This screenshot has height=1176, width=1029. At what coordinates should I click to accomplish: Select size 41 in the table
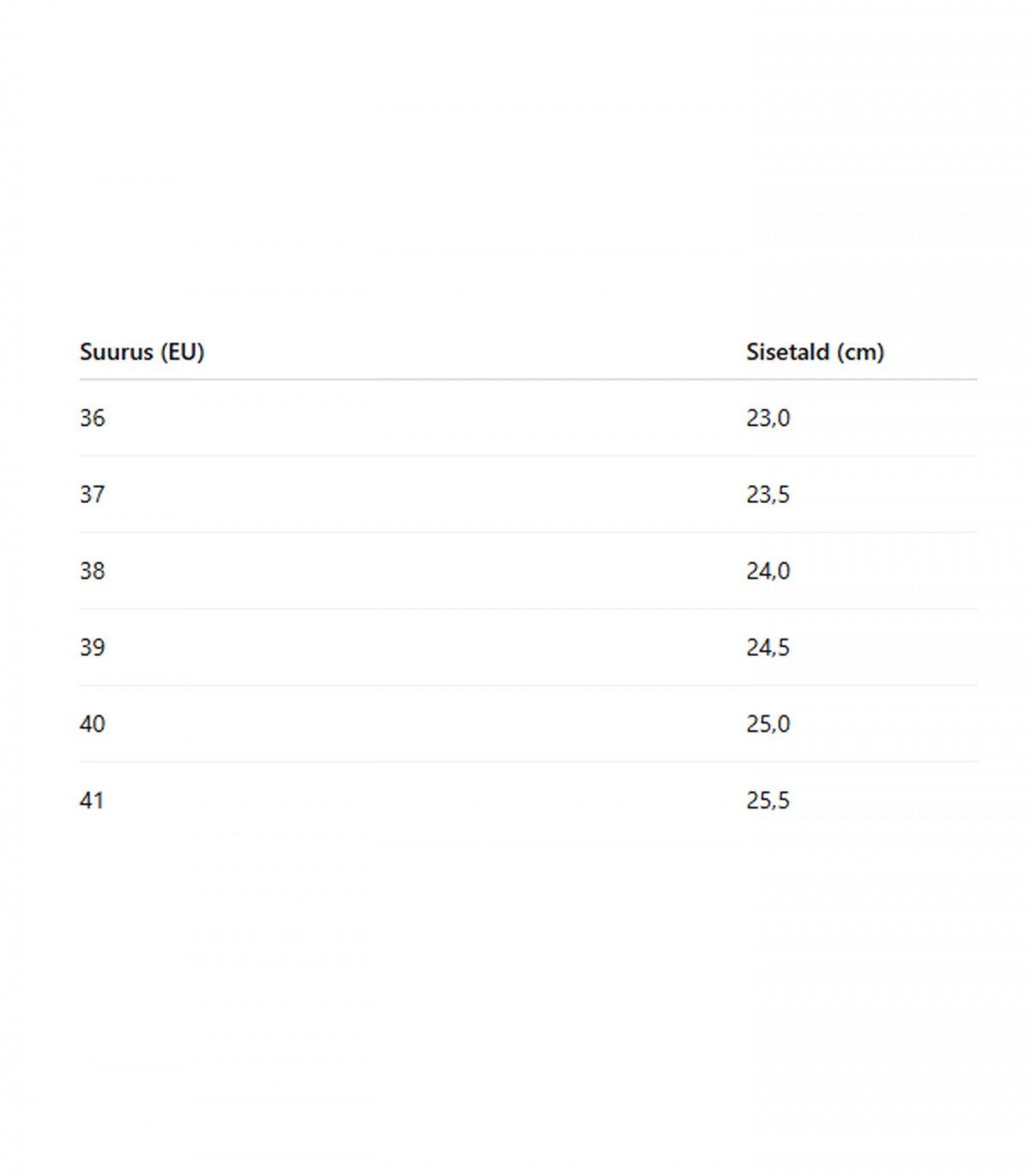[92, 801]
